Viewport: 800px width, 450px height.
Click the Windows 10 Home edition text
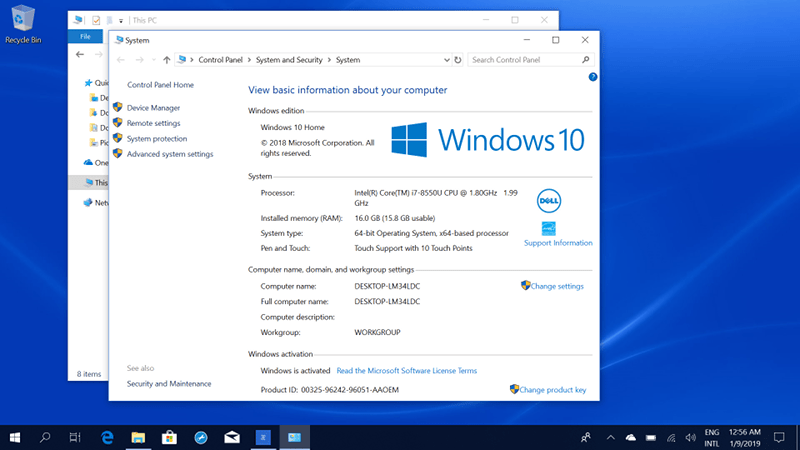[292, 127]
